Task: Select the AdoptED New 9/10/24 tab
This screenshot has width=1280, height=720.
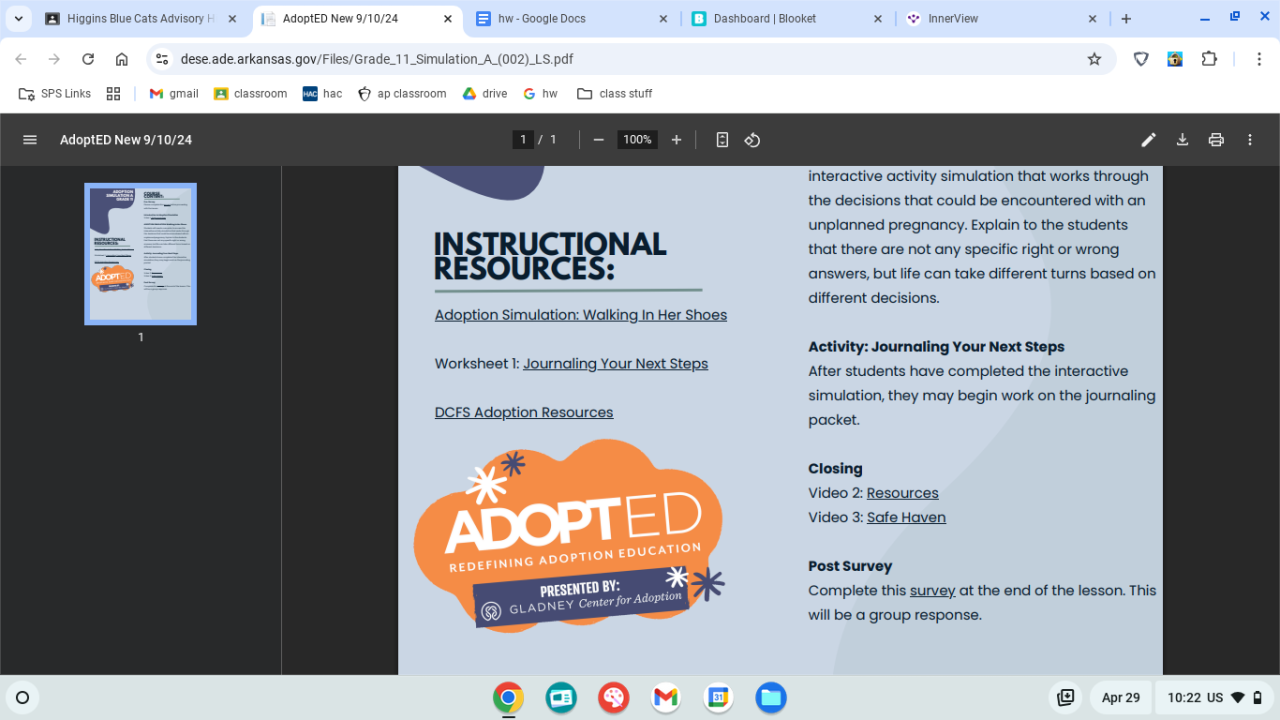Action: (x=356, y=19)
